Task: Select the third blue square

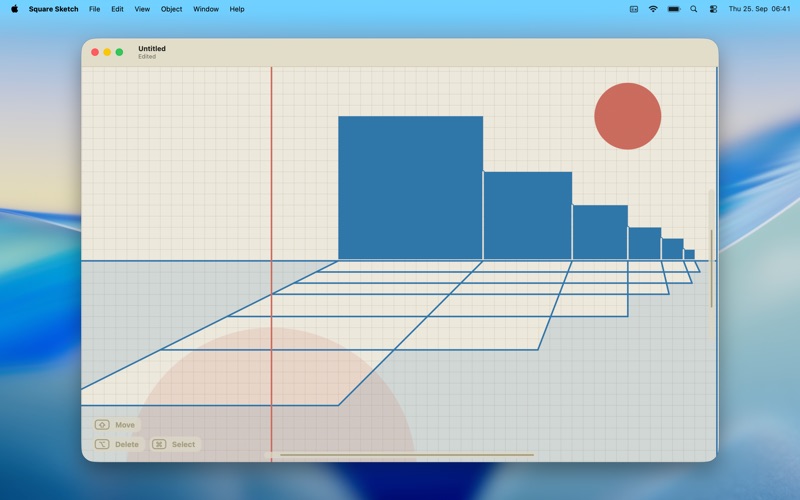Action: click(600, 232)
